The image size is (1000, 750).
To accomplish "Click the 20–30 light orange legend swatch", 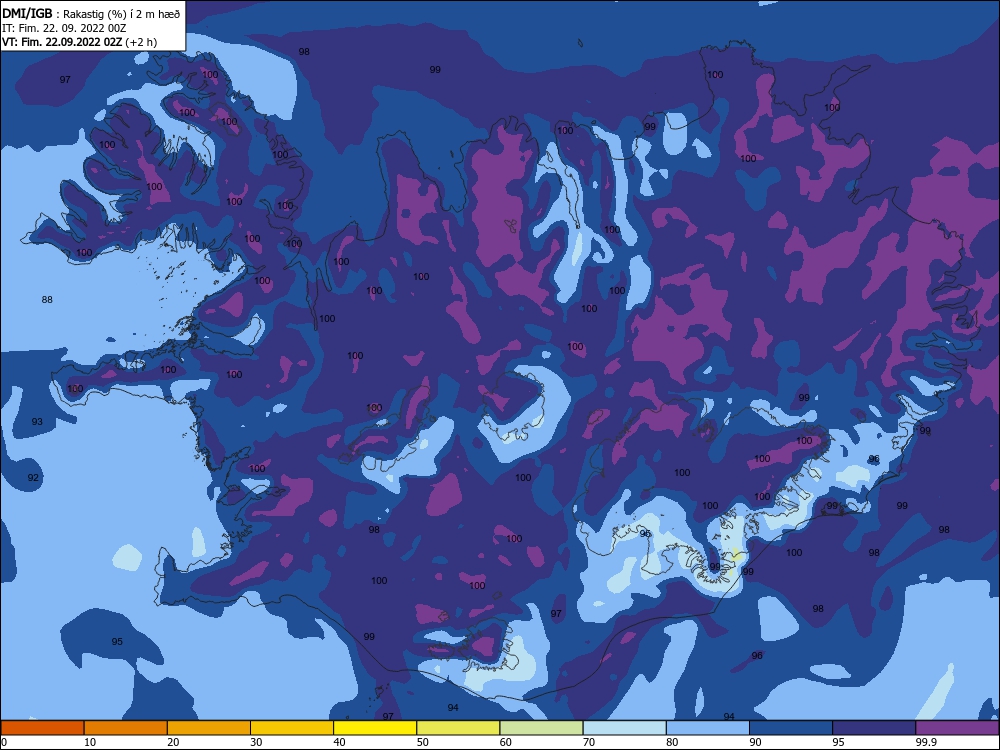I will pyautogui.click(x=209, y=728).
